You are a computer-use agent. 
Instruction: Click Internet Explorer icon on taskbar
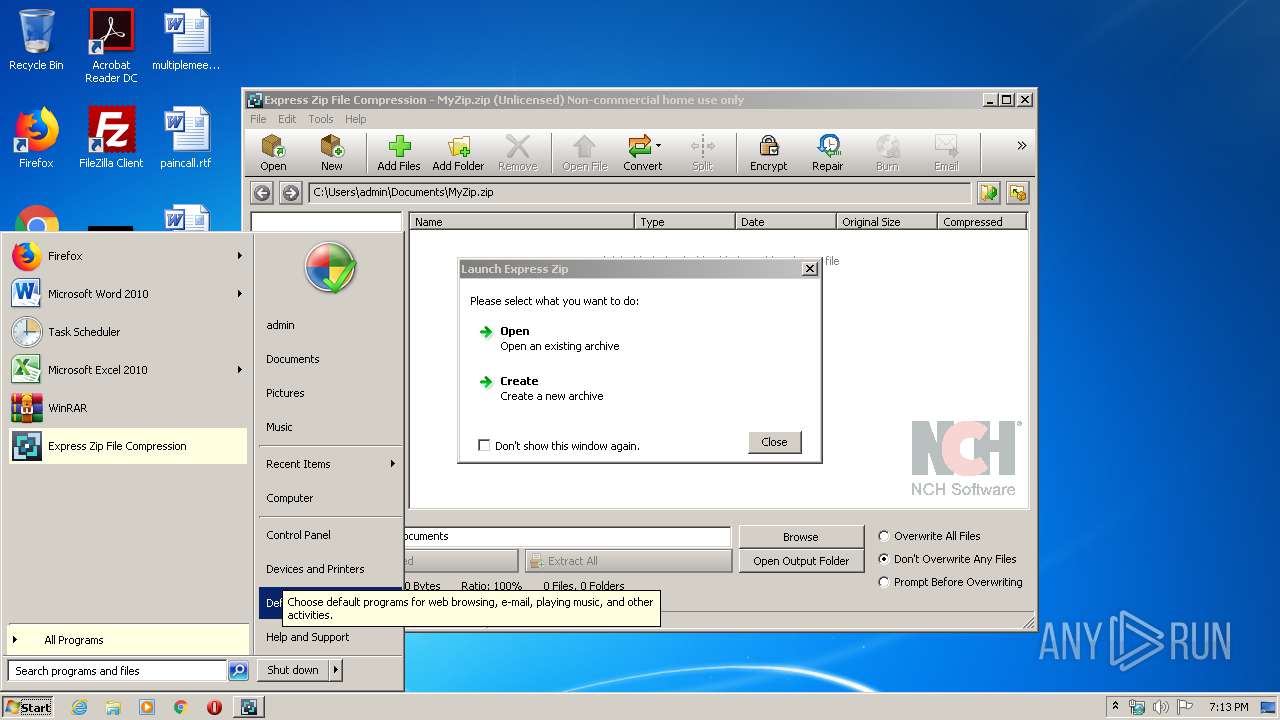(x=80, y=707)
